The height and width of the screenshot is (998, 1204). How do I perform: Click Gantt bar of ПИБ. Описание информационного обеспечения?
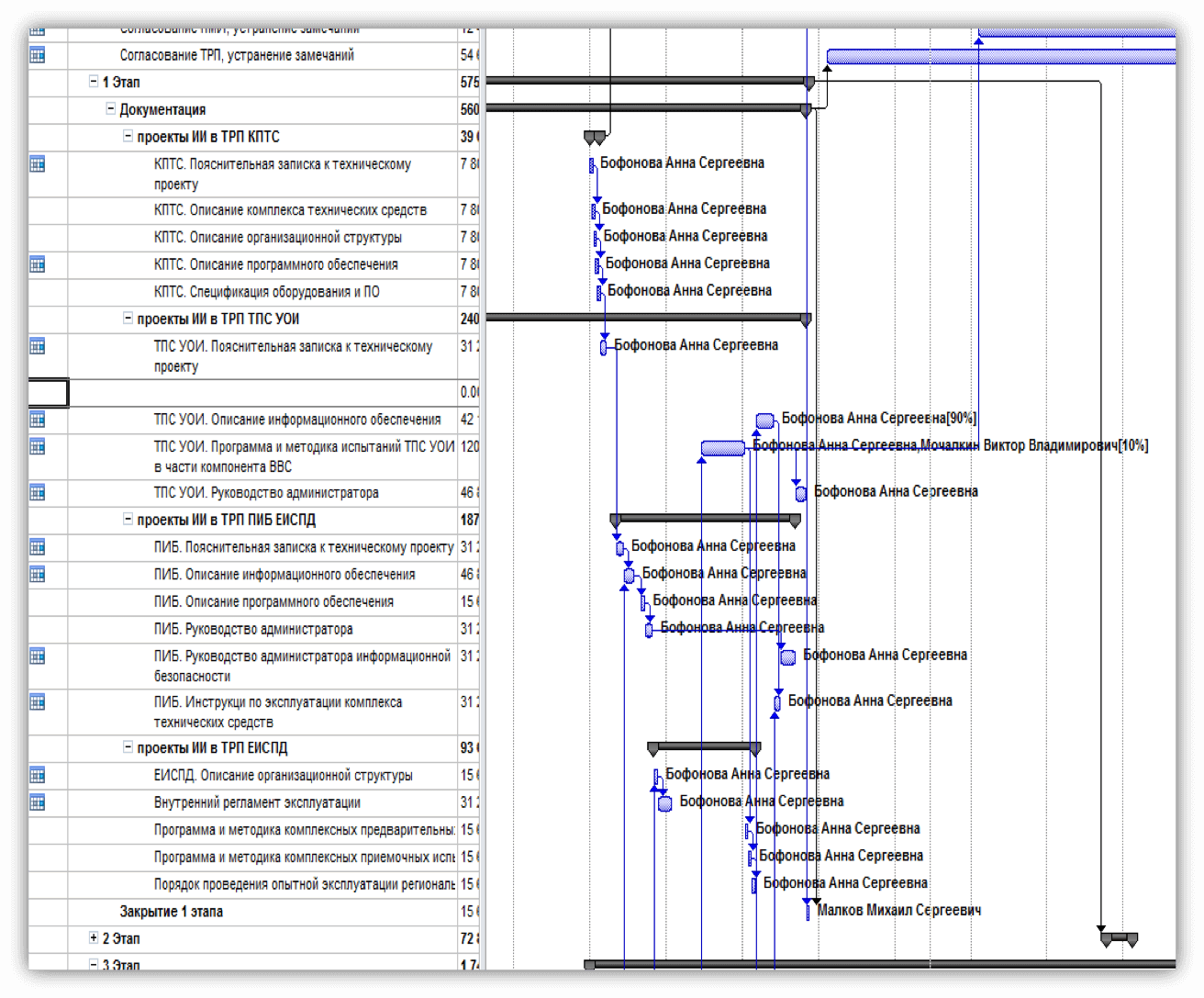[x=629, y=576]
